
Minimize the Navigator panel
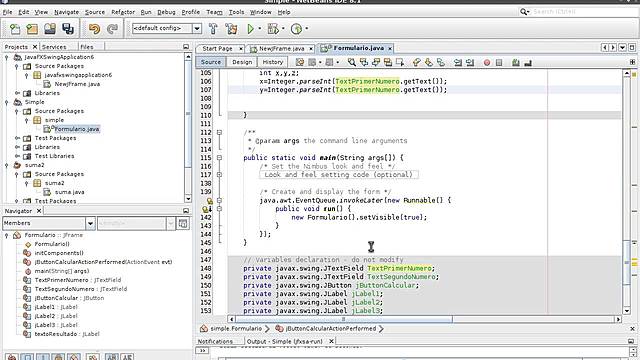(186, 211)
